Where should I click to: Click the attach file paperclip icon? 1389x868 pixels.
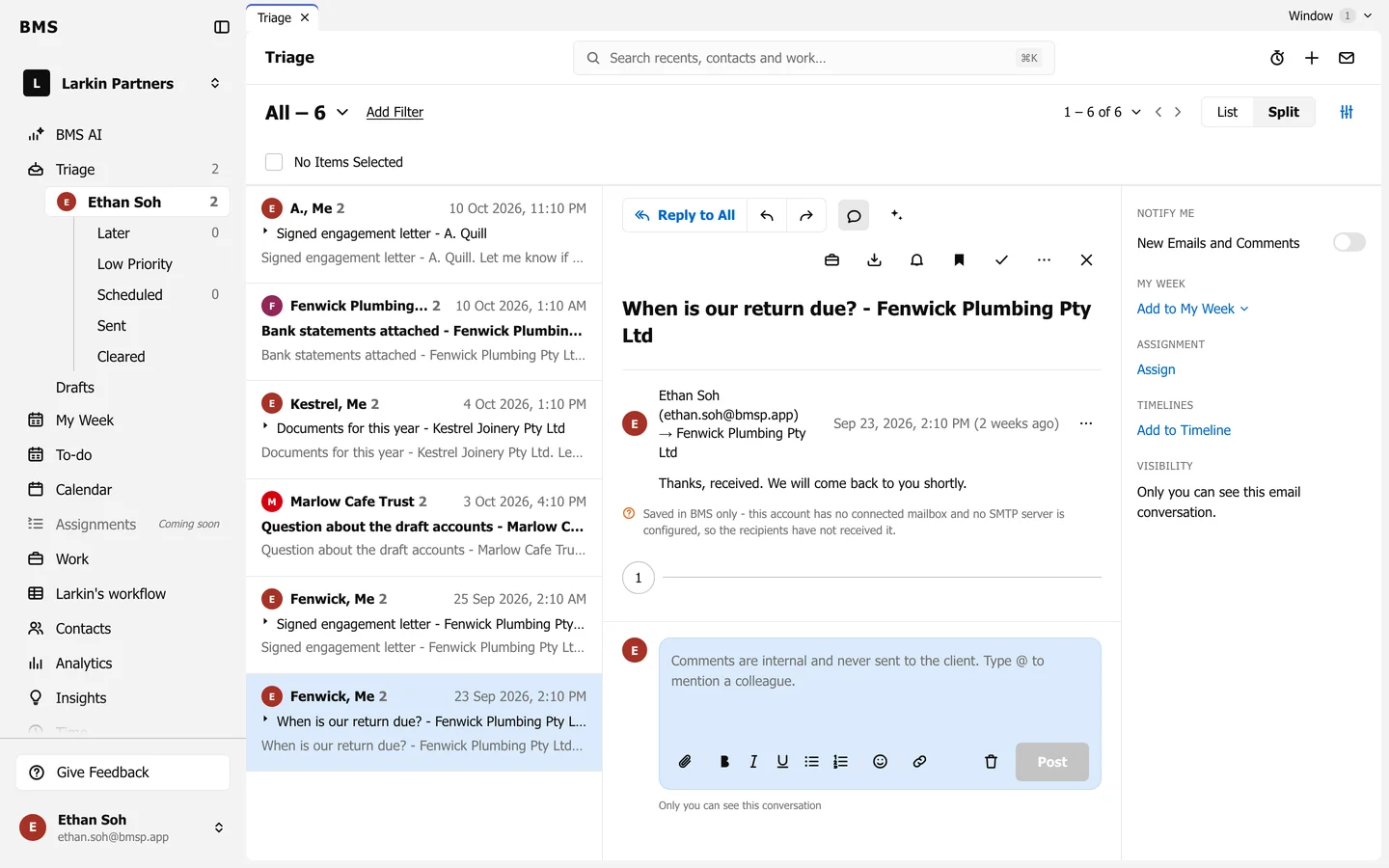coord(685,762)
